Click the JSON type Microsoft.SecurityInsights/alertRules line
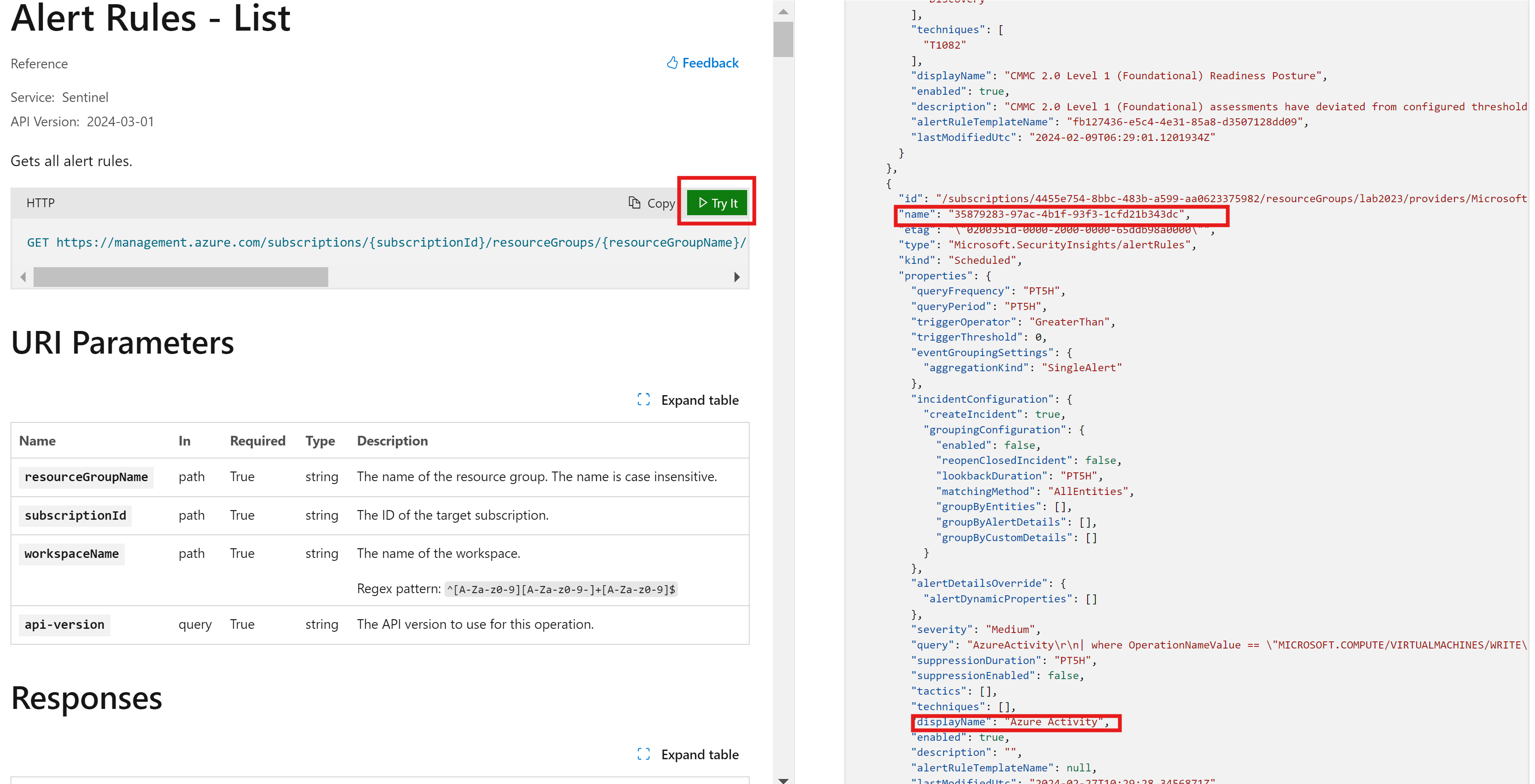This screenshot has height=784, width=1535. 1047,245
